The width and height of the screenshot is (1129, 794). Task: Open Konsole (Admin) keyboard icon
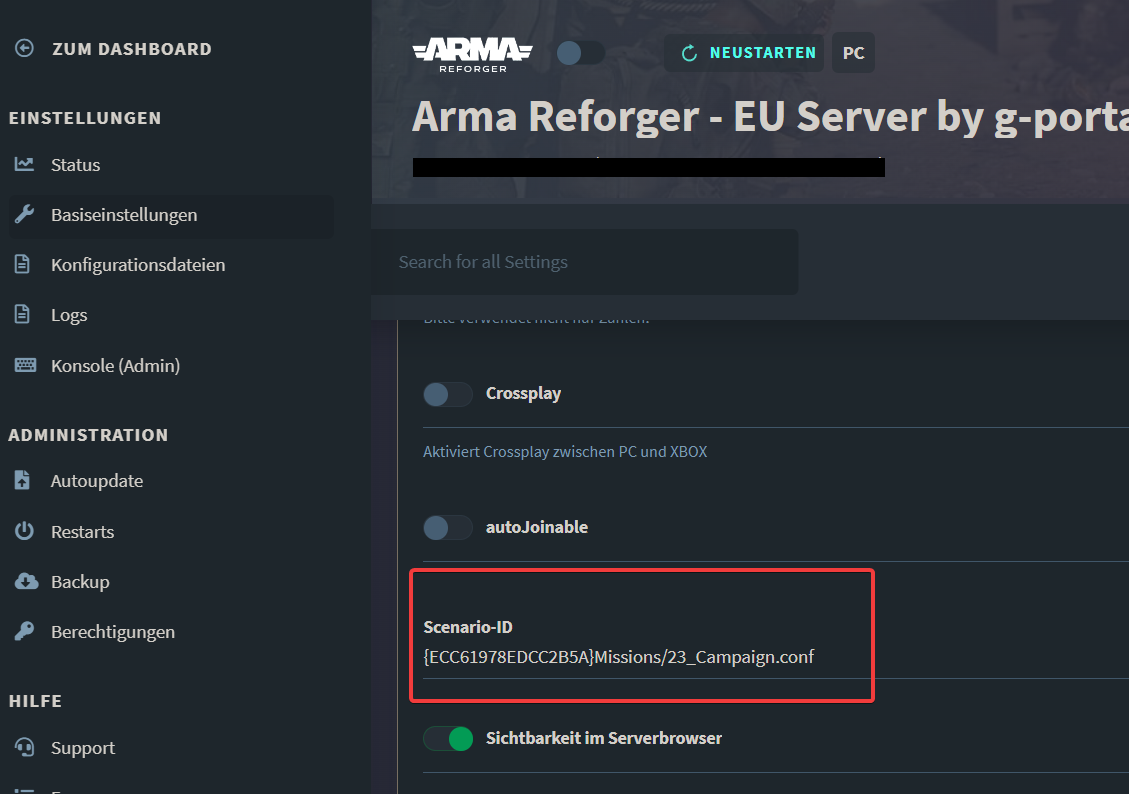24,365
